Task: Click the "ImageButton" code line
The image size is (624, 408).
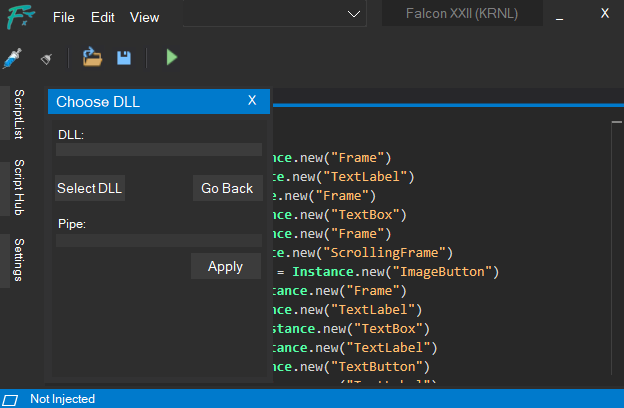Action: (x=388, y=272)
